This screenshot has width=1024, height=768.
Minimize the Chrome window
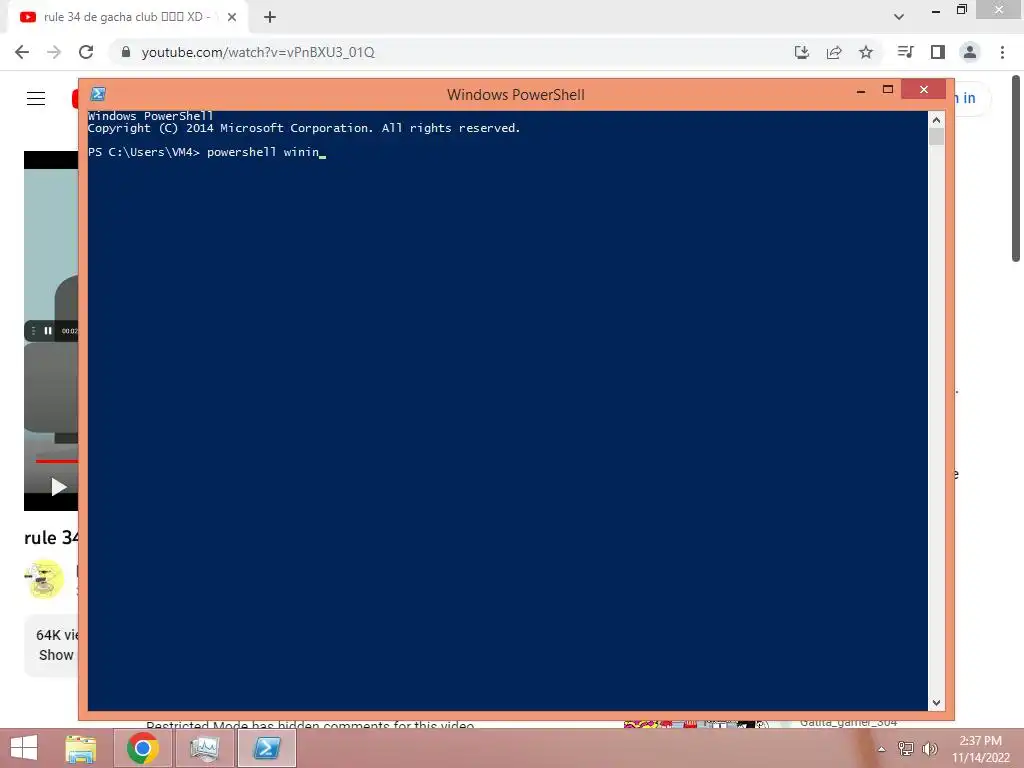tap(935, 11)
